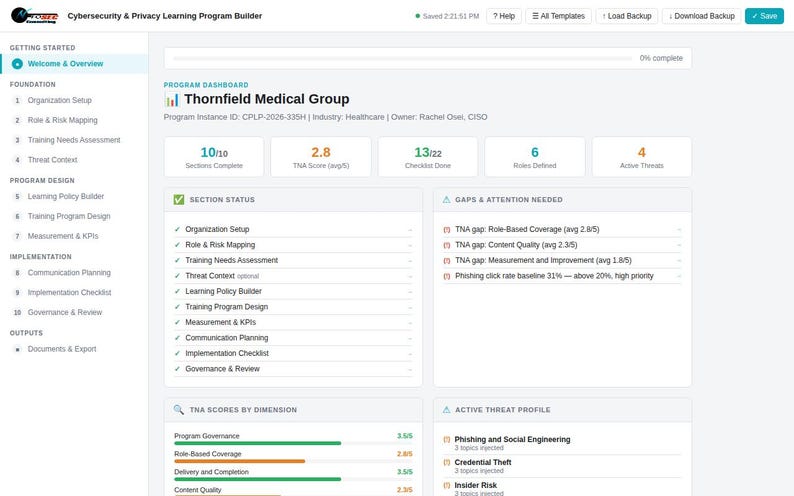
Task: Click Download Backup button
Action: 701,16
